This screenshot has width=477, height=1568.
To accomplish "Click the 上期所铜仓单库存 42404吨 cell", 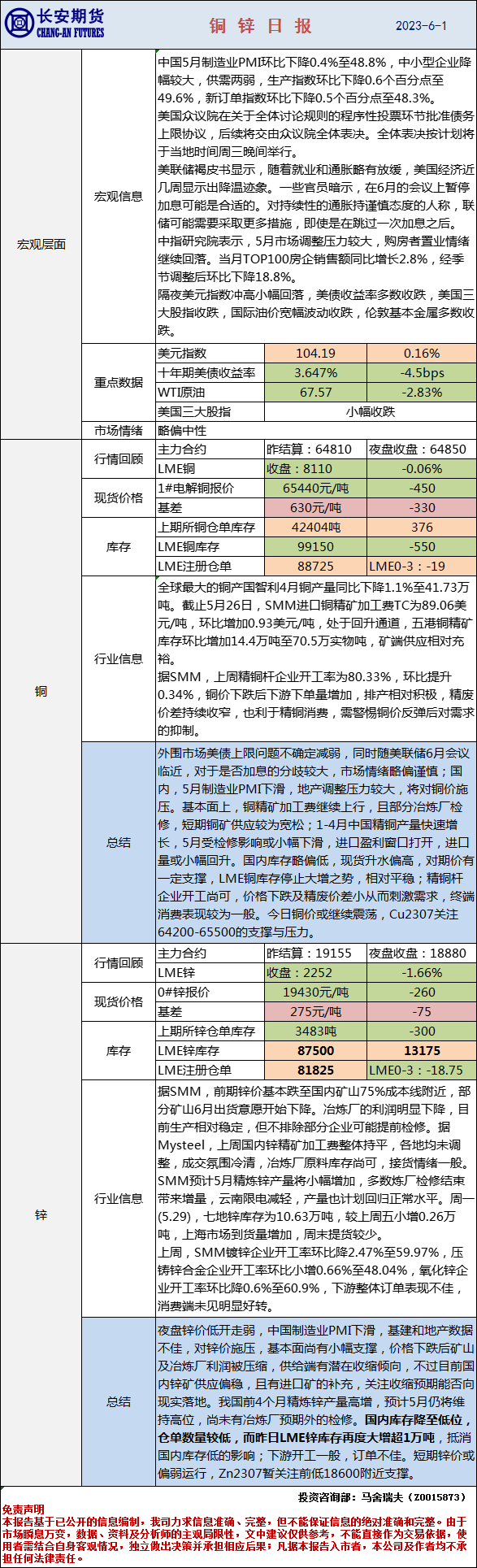I will pos(315,527).
